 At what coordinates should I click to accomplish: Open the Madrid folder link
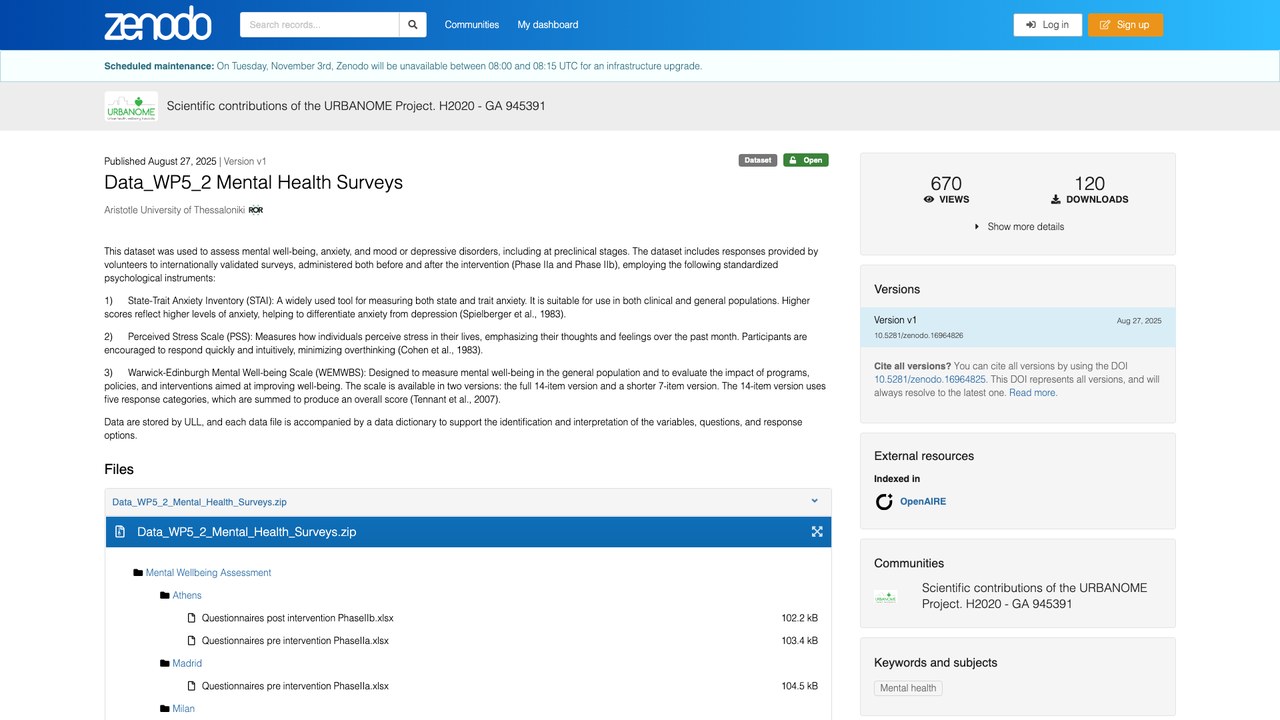[x=187, y=664]
